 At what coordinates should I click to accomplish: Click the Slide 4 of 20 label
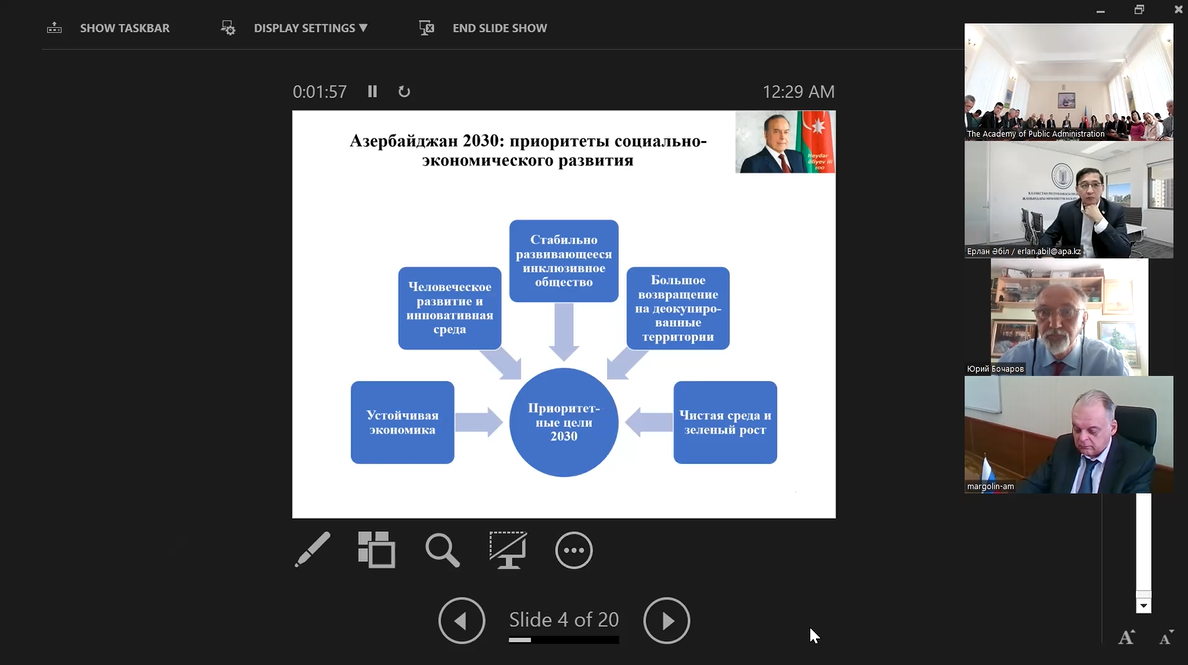click(x=563, y=620)
